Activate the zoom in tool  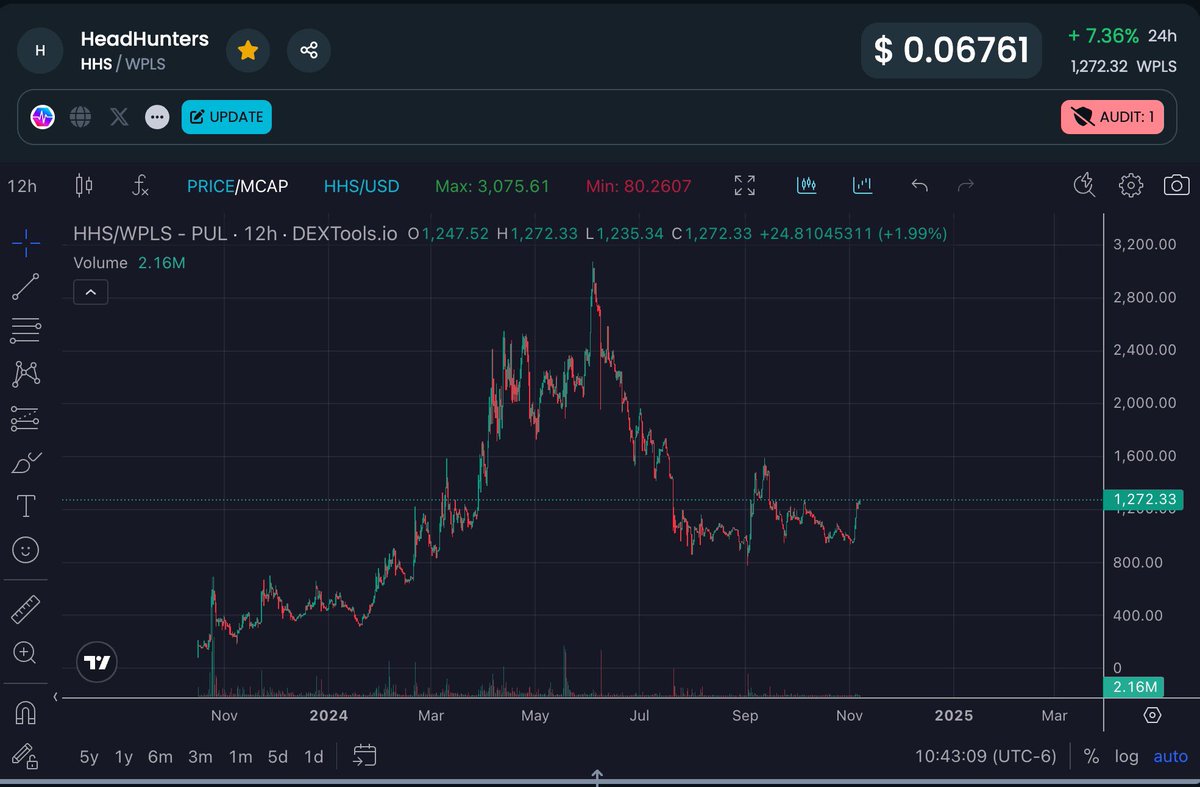click(26, 653)
